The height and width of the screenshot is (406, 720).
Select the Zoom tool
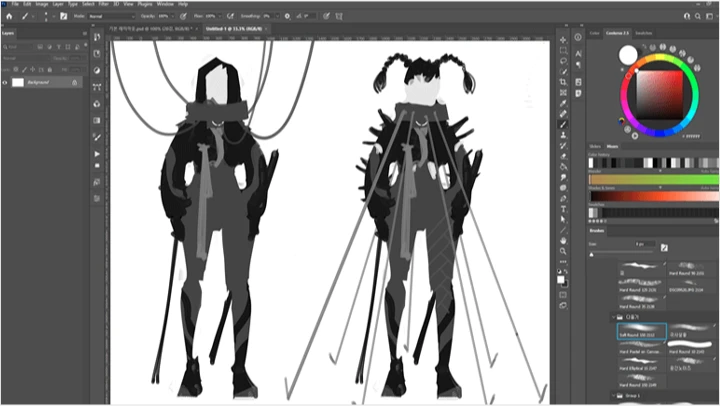563,251
